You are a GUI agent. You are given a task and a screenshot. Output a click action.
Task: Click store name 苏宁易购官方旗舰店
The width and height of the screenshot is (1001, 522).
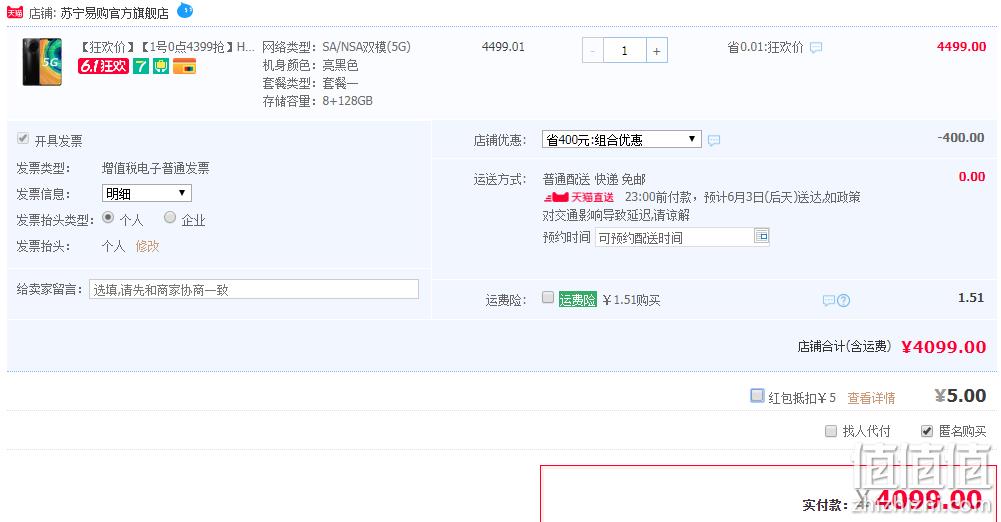tap(114, 13)
